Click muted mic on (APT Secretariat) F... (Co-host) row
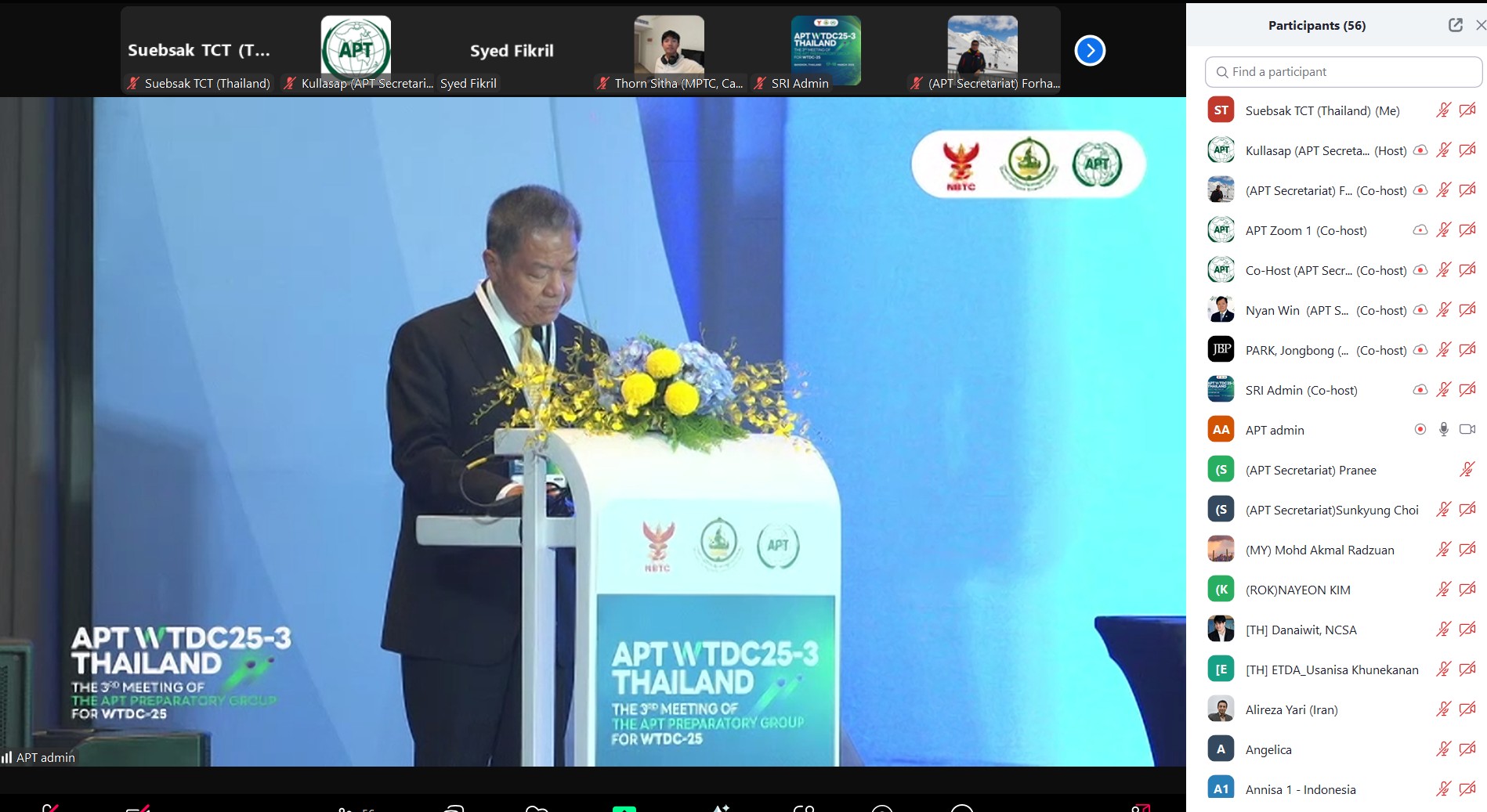1487x812 pixels. coord(1443,190)
